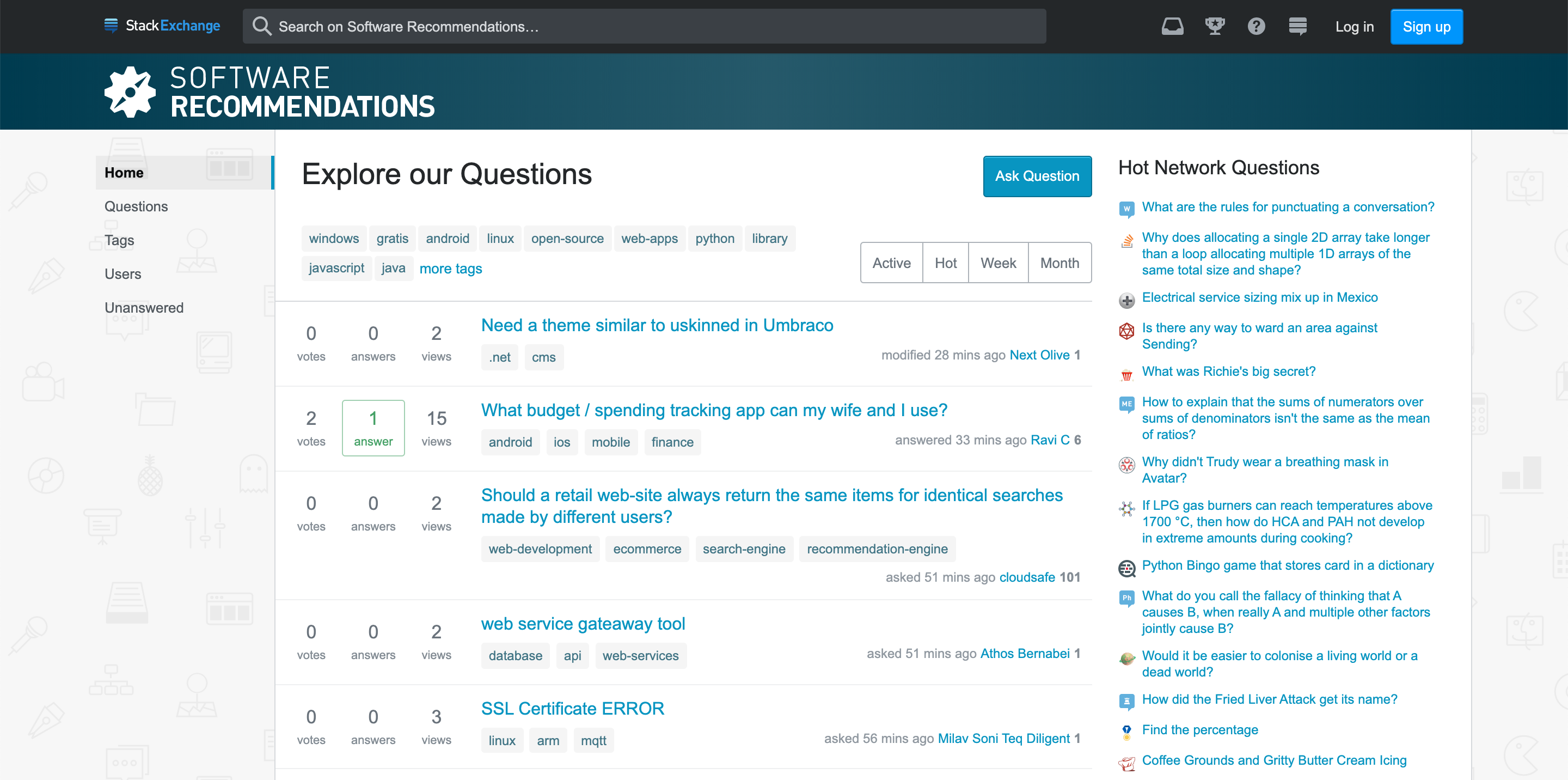
Task: Click the web-services tag
Action: click(640, 656)
